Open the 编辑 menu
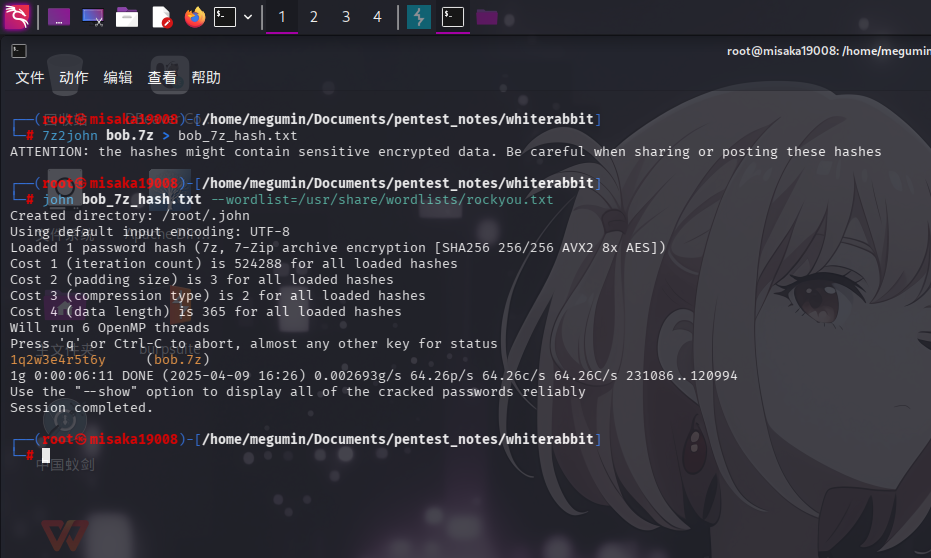The width and height of the screenshot is (931, 558). pos(118,78)
